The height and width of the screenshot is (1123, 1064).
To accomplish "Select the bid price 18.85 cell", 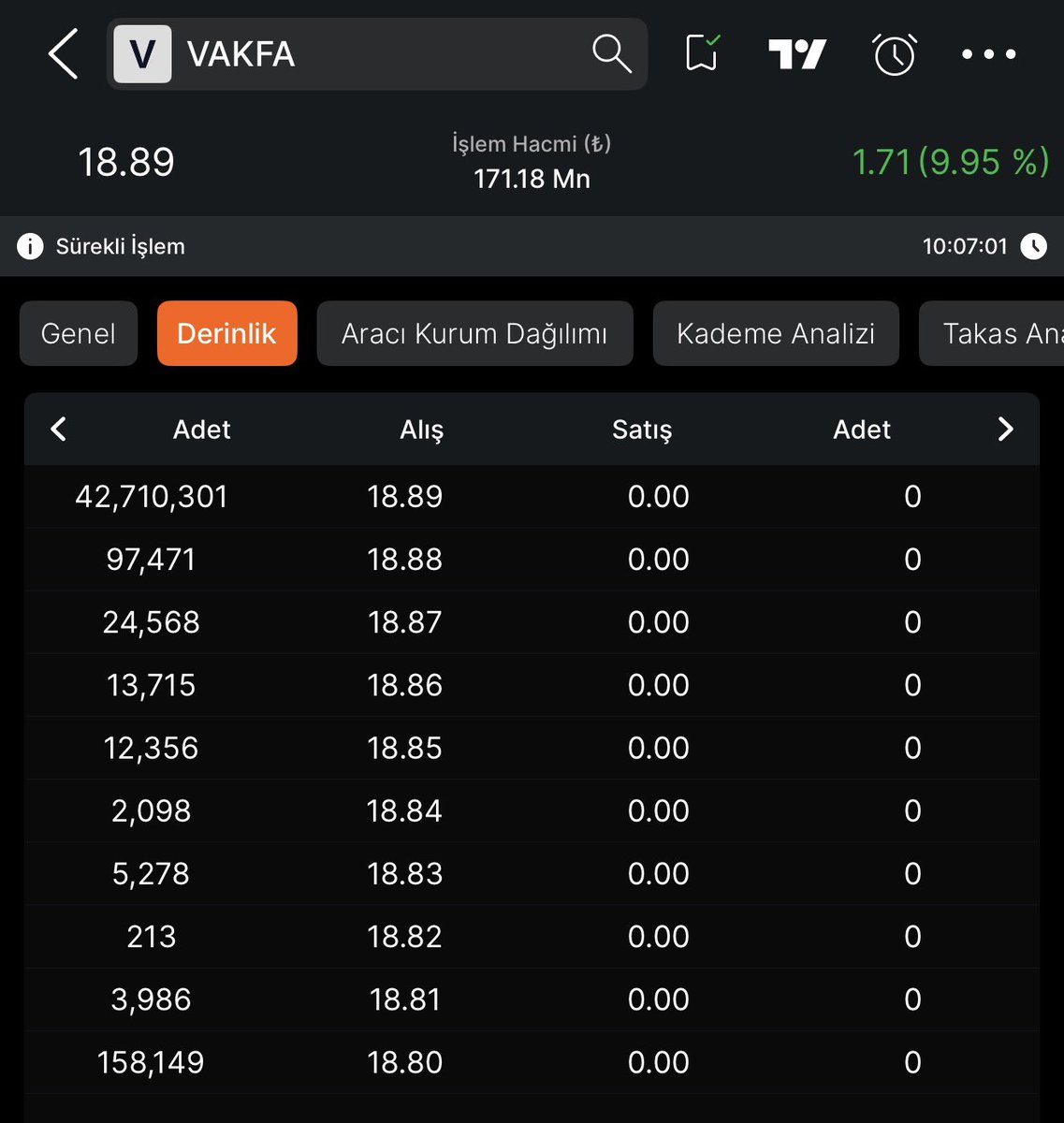I will 404,748.
